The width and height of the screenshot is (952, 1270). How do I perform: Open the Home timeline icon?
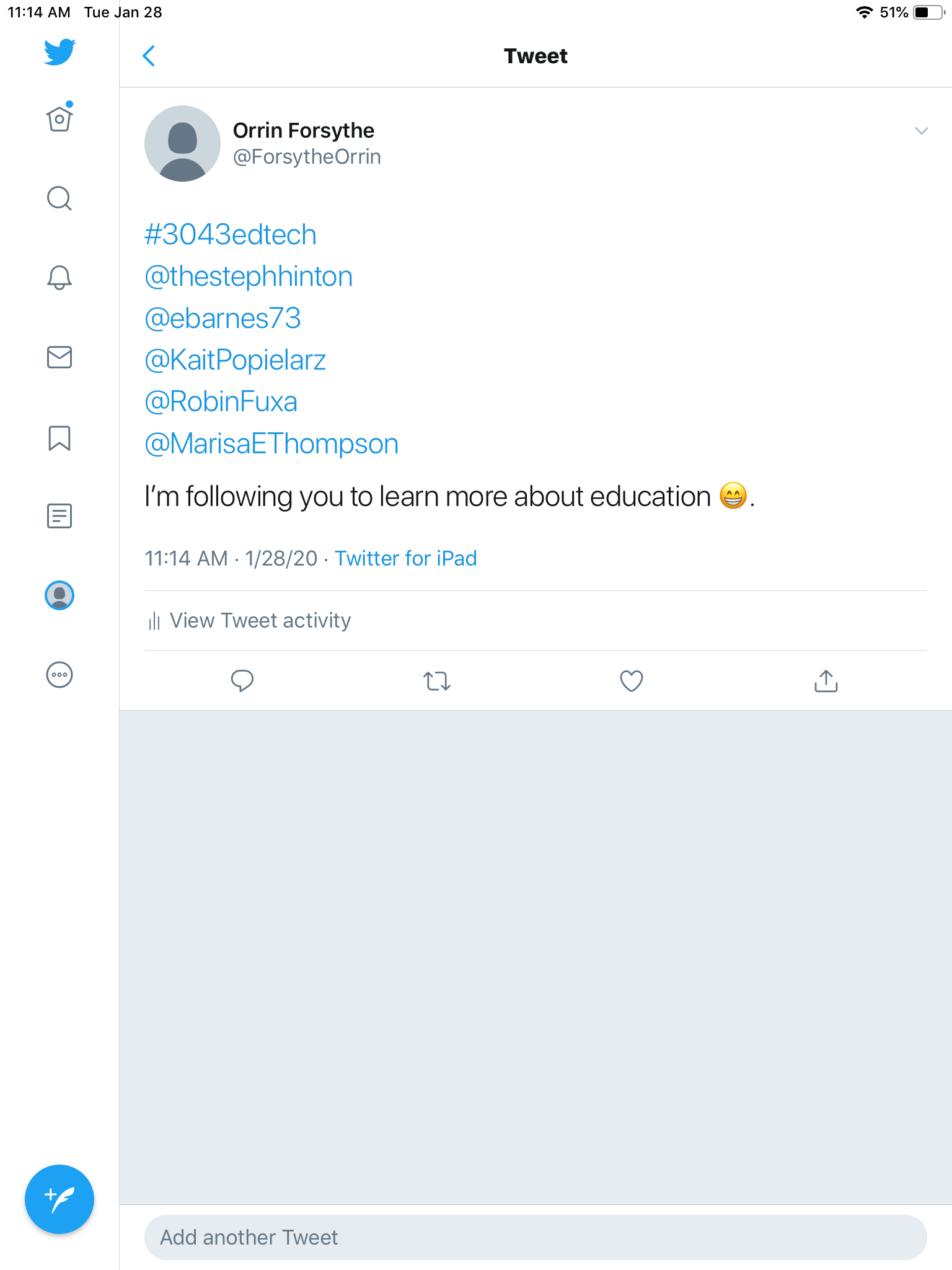point(59,118)
